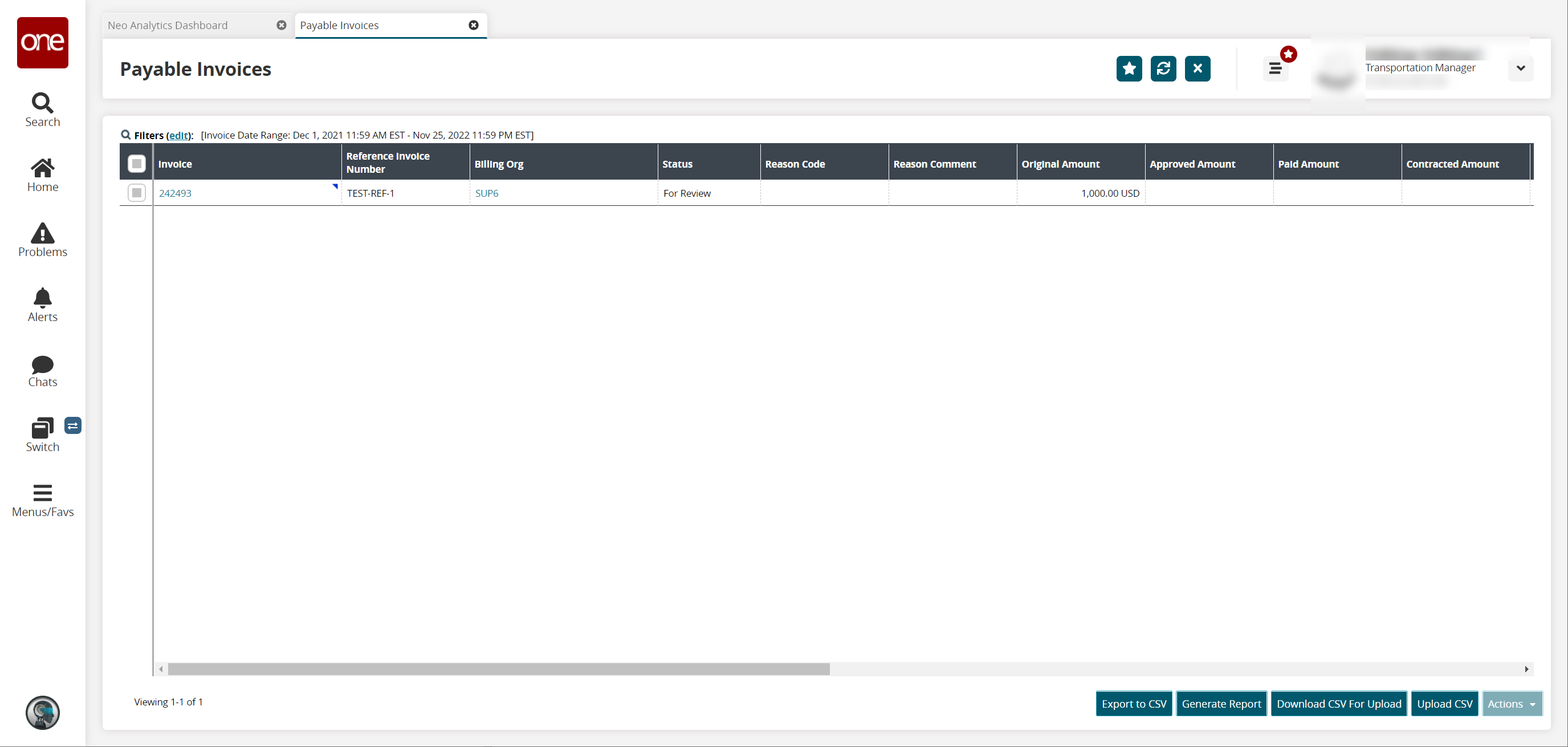Check the row checkbox for invoice 242493

[x=136, y=193]
